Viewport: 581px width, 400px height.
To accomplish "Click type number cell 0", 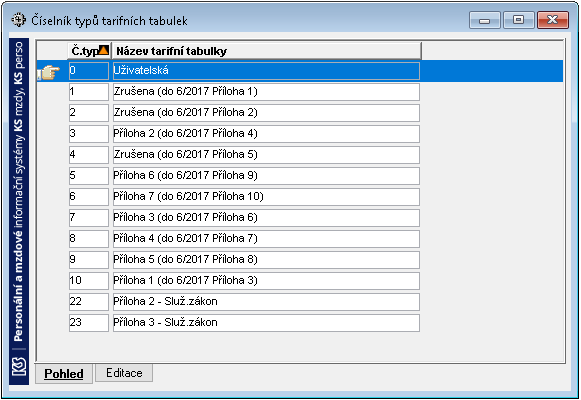I will click(x=89, y=71).
